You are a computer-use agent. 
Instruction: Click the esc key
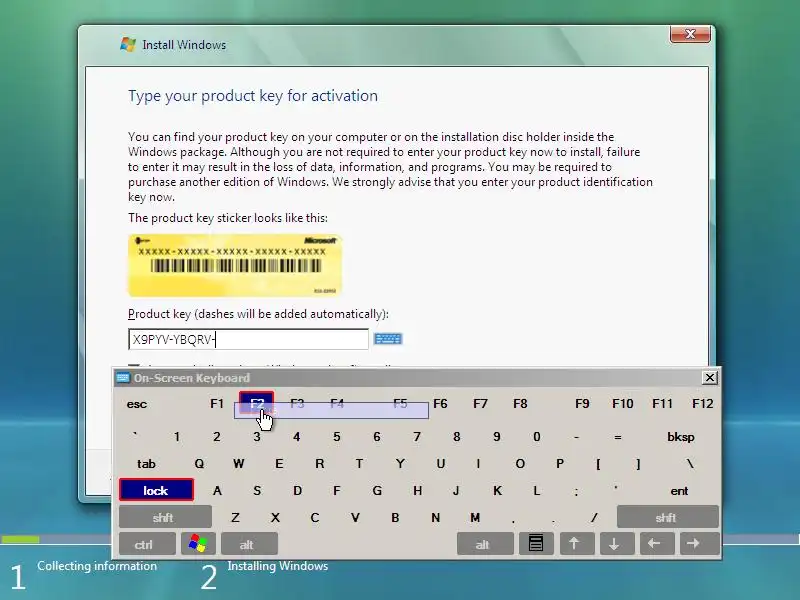(x=137, y=404)
